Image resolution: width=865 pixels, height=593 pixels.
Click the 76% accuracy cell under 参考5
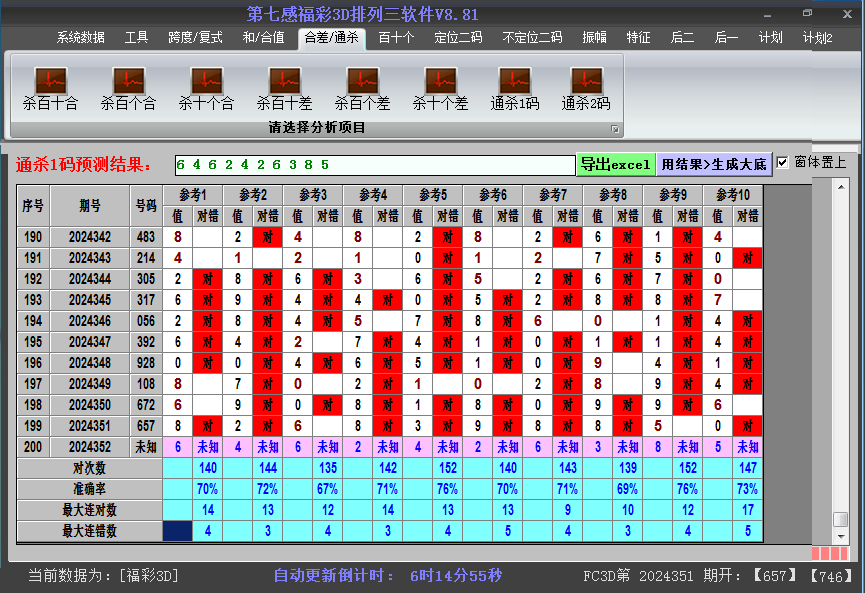coord(447,489)
